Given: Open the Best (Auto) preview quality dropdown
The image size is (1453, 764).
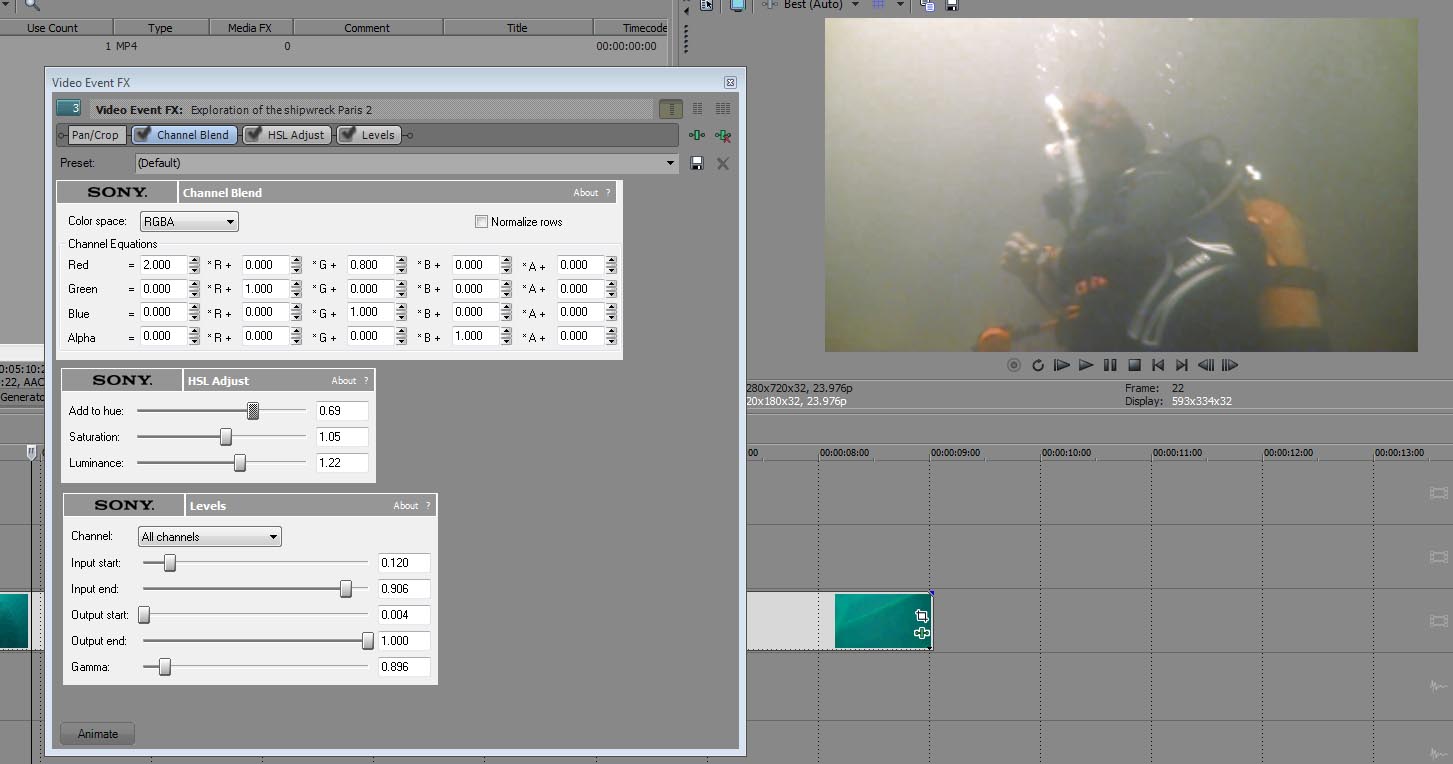Looking at the screenshot, I should [855, 5].
